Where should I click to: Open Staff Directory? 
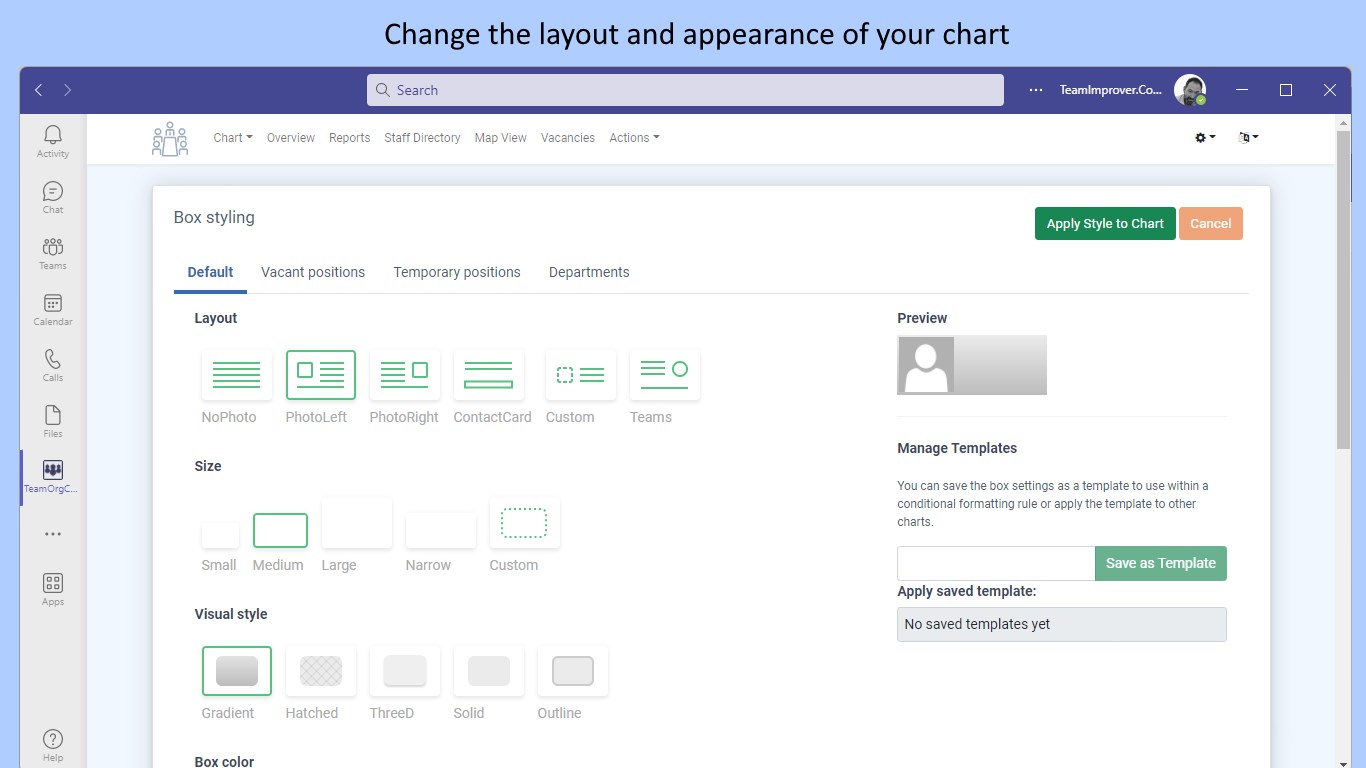tap(422, 138)
